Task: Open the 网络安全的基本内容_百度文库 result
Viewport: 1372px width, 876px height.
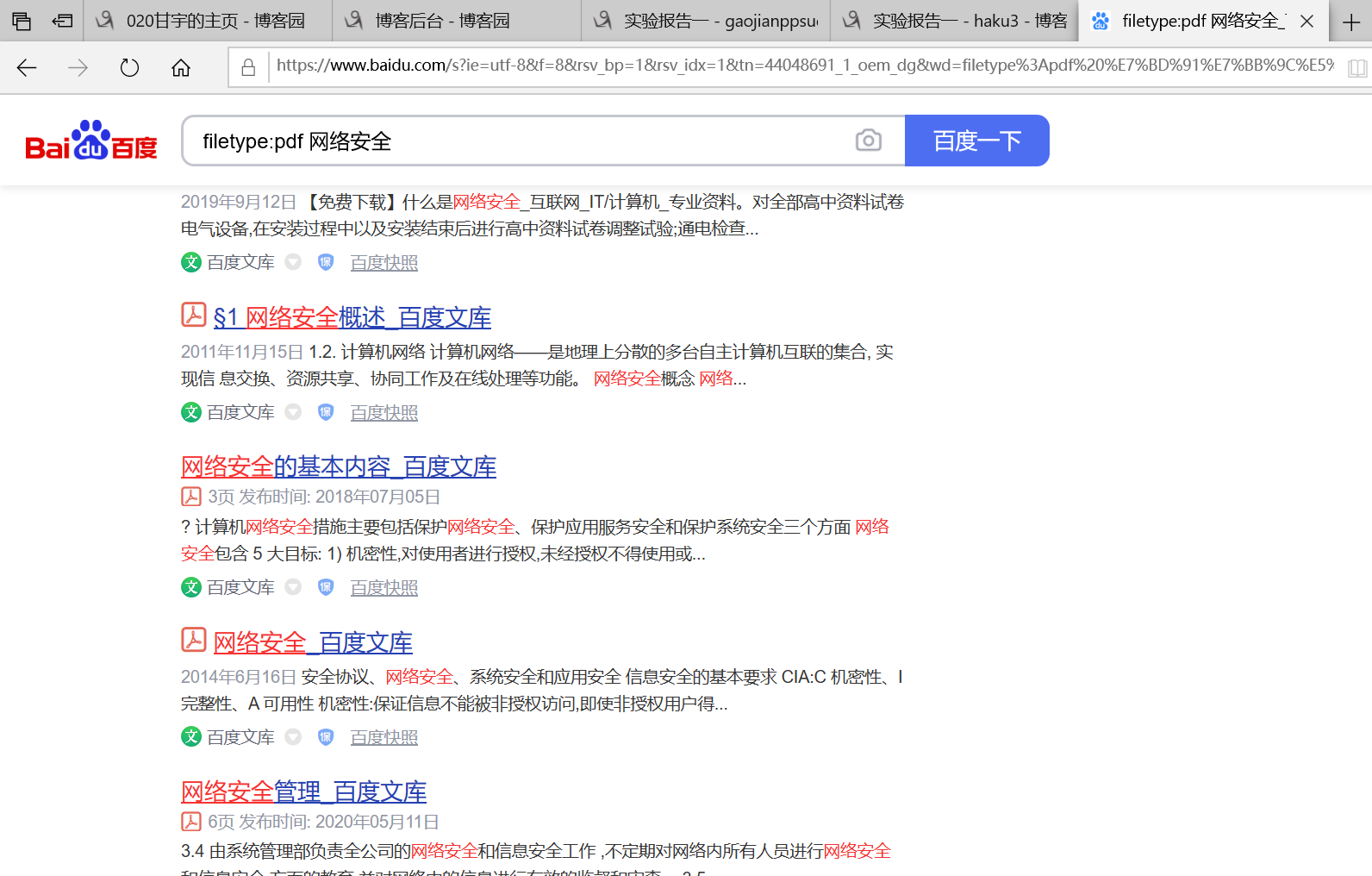Action: pyautogui.click(x=339, y=467)
